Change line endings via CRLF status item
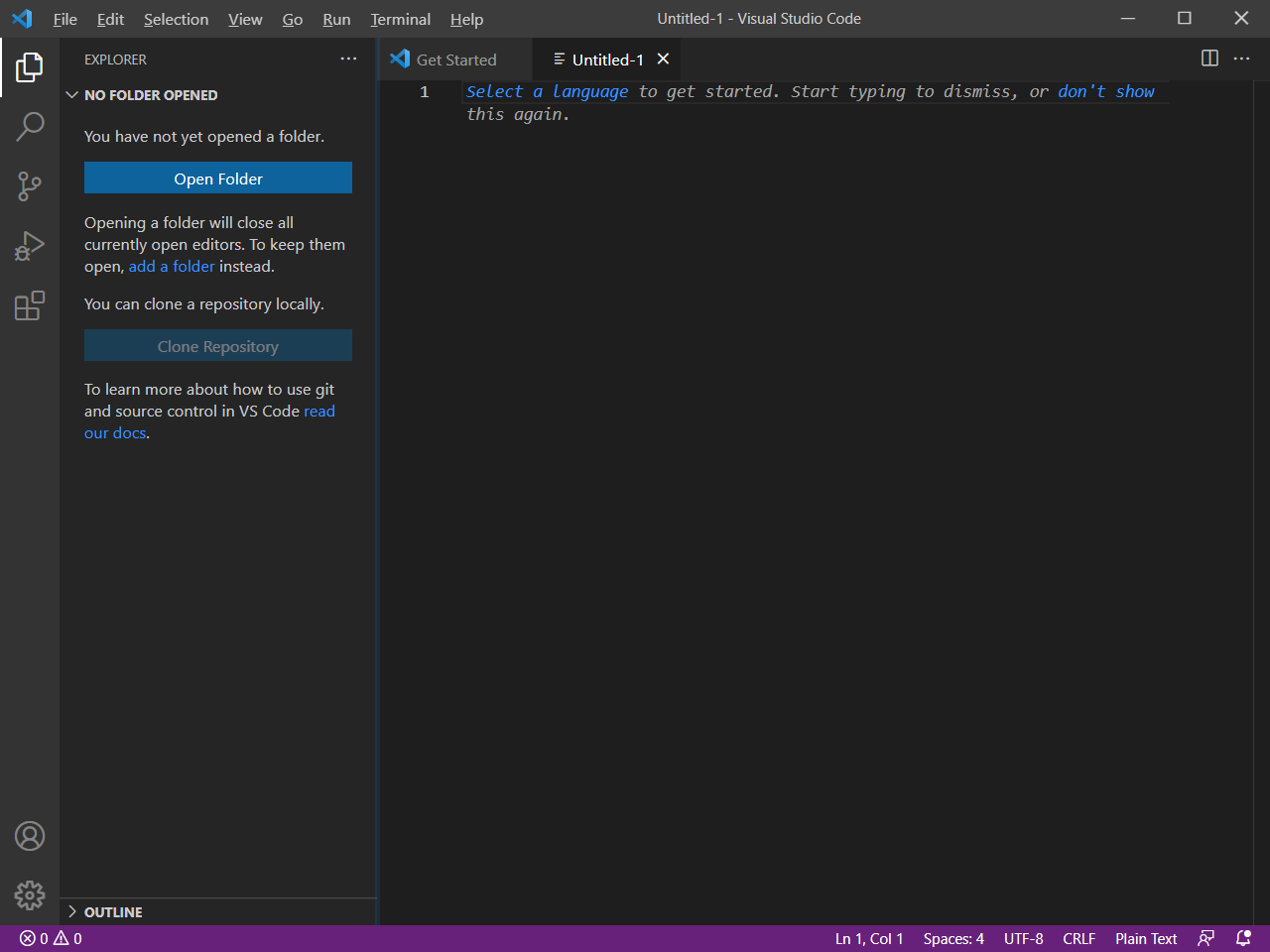This screenshot has width=1270, height=952. pos(1079,938)
